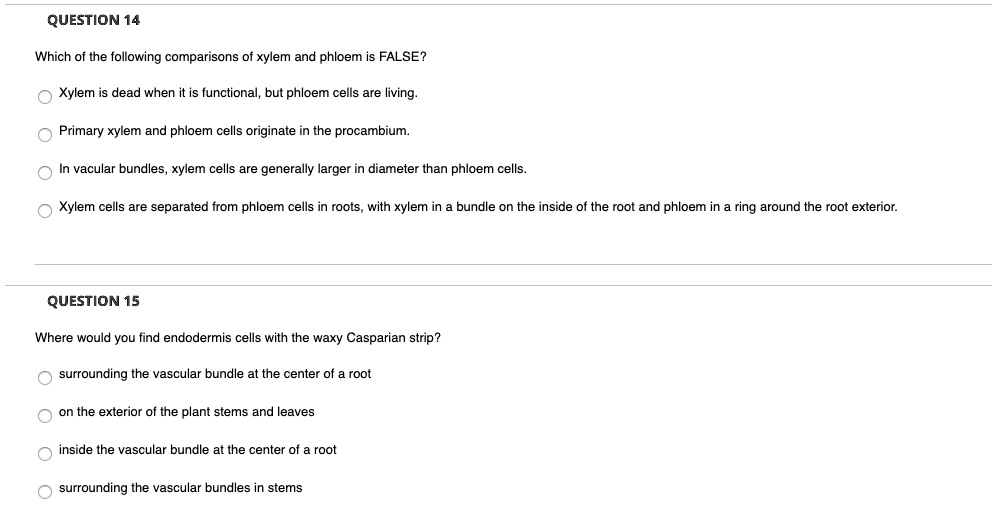Viewport: 992px width, 531px height.
Task: Click the QUESTION 15 heading
Action: pos(94,301)
